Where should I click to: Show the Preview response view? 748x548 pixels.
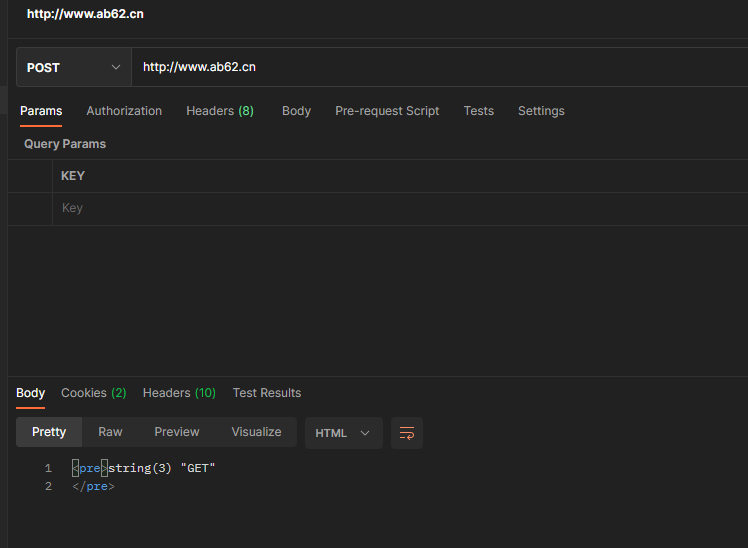pyautogui.click(x=177, y=432)
